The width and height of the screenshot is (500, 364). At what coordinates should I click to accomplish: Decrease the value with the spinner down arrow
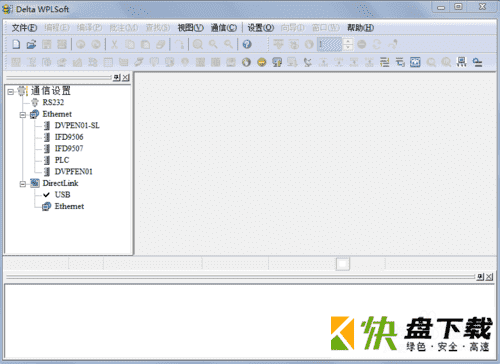pos(348,47)
